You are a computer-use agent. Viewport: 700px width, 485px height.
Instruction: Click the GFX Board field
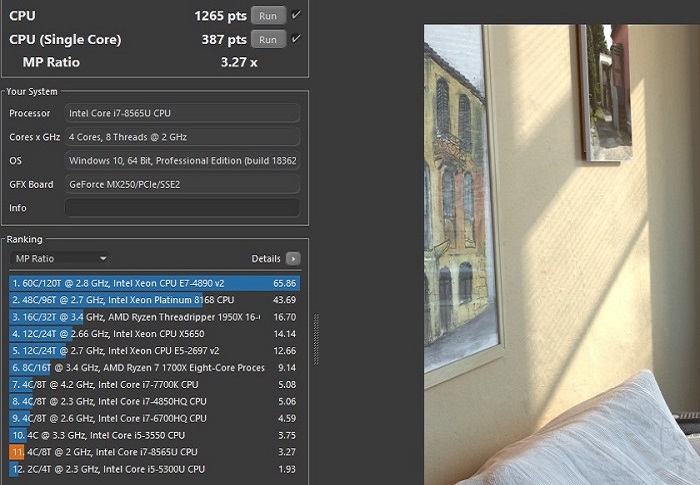coord(182,184)
